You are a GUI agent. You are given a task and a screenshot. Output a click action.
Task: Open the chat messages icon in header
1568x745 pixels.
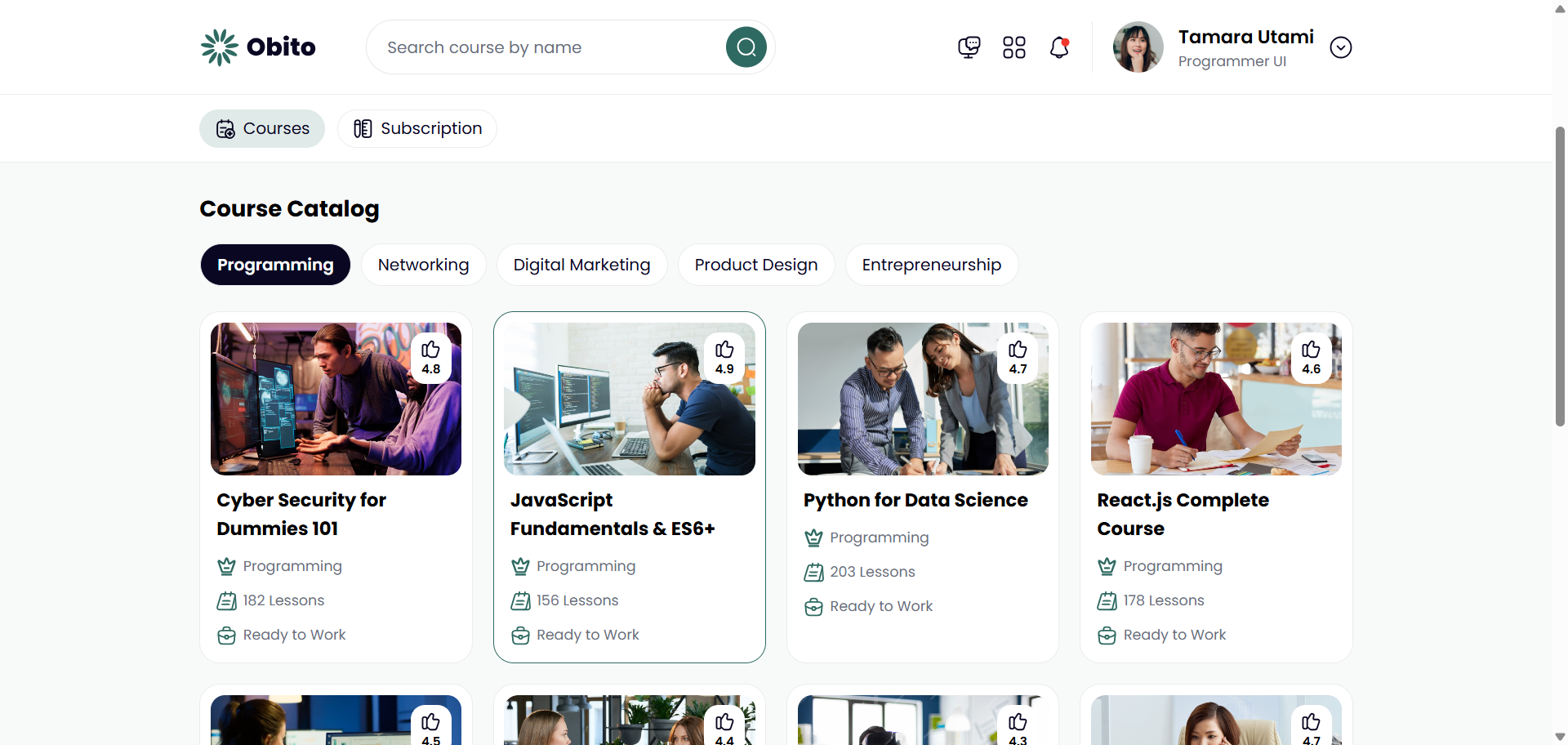969,47
